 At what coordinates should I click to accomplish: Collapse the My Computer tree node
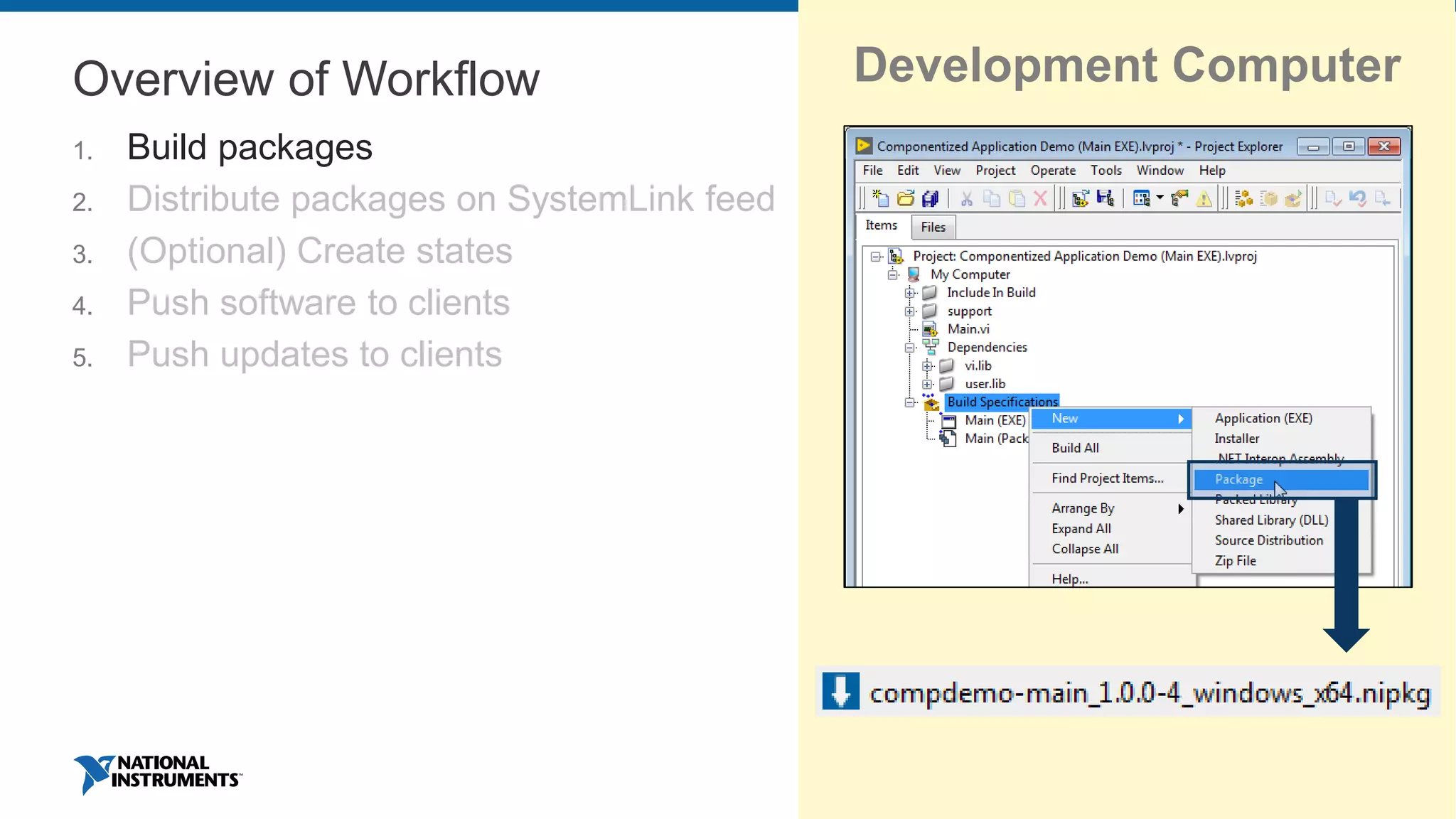(x=893, y=274)
